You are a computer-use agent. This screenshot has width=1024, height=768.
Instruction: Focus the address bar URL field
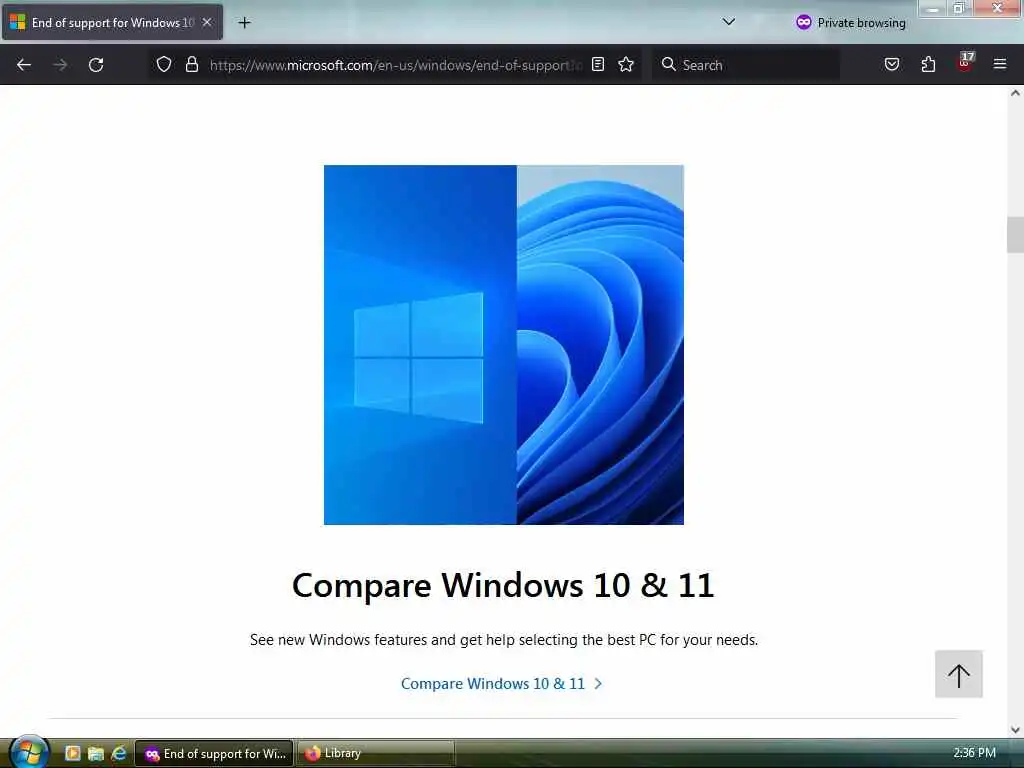[395, 65]
